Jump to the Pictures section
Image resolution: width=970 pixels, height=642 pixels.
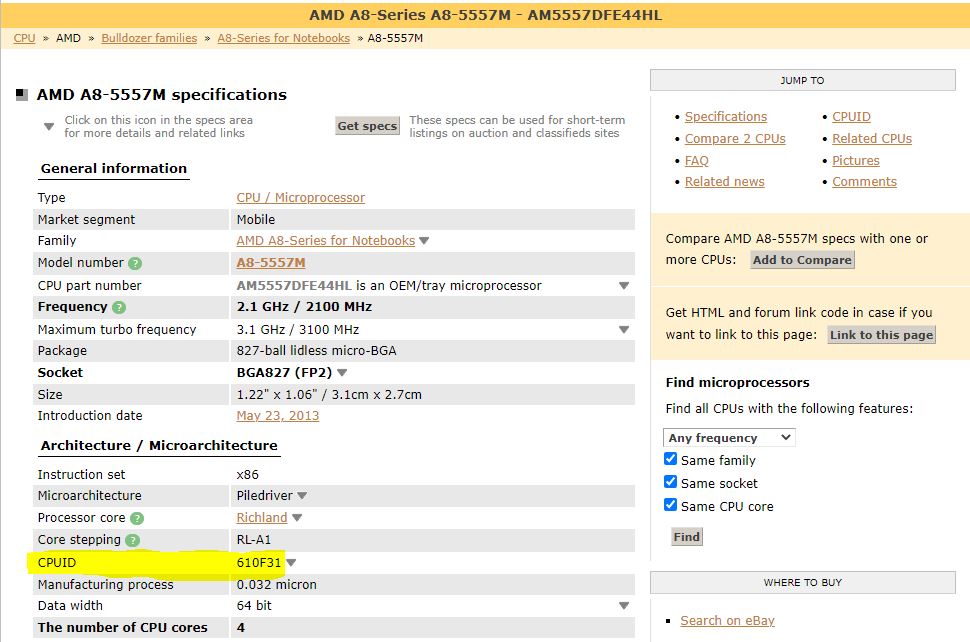(856, 161)
